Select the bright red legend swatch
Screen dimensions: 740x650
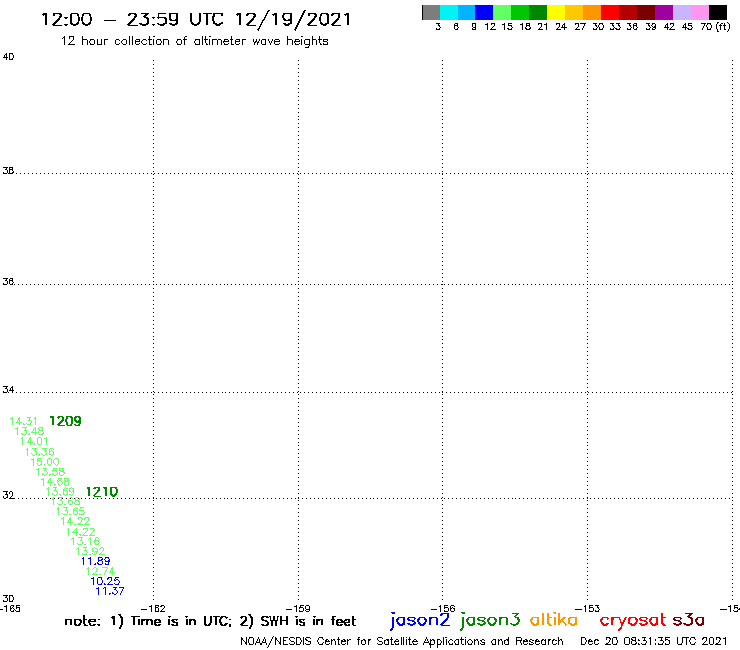pos(610,12)
